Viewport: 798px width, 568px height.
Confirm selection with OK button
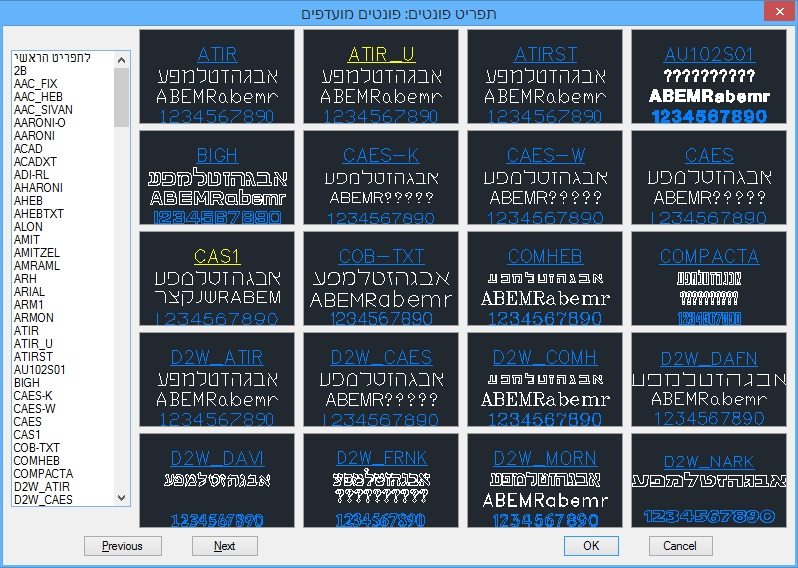click(591, 546)
